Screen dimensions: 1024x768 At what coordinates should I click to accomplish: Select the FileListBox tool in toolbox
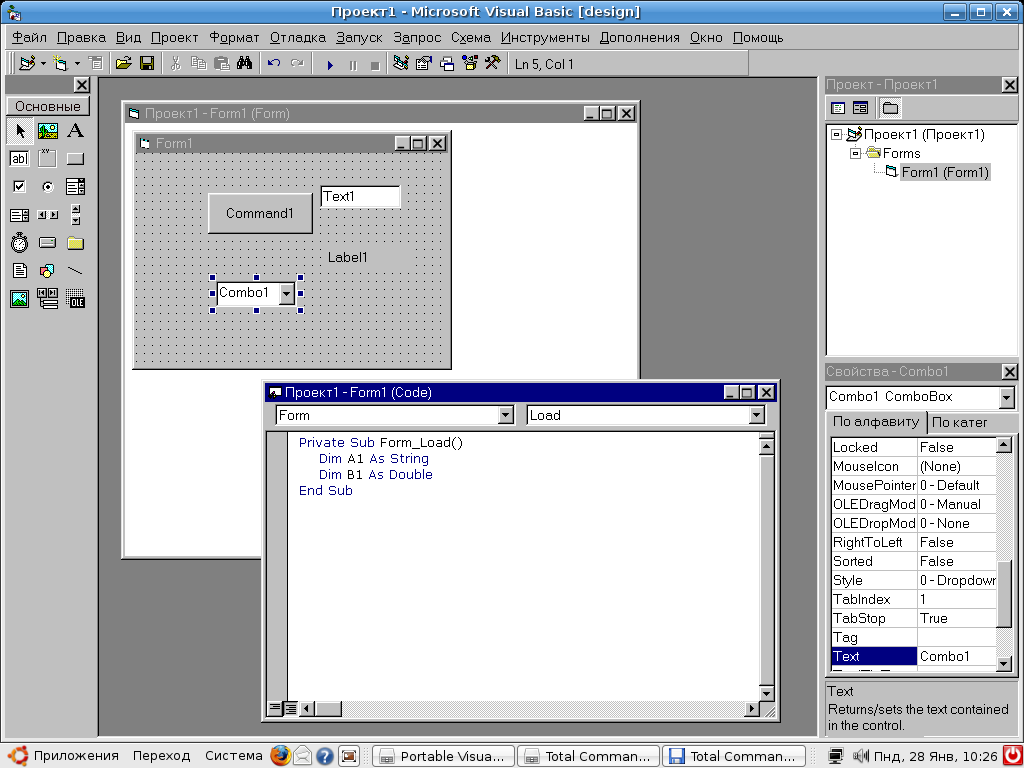[20, 270]
